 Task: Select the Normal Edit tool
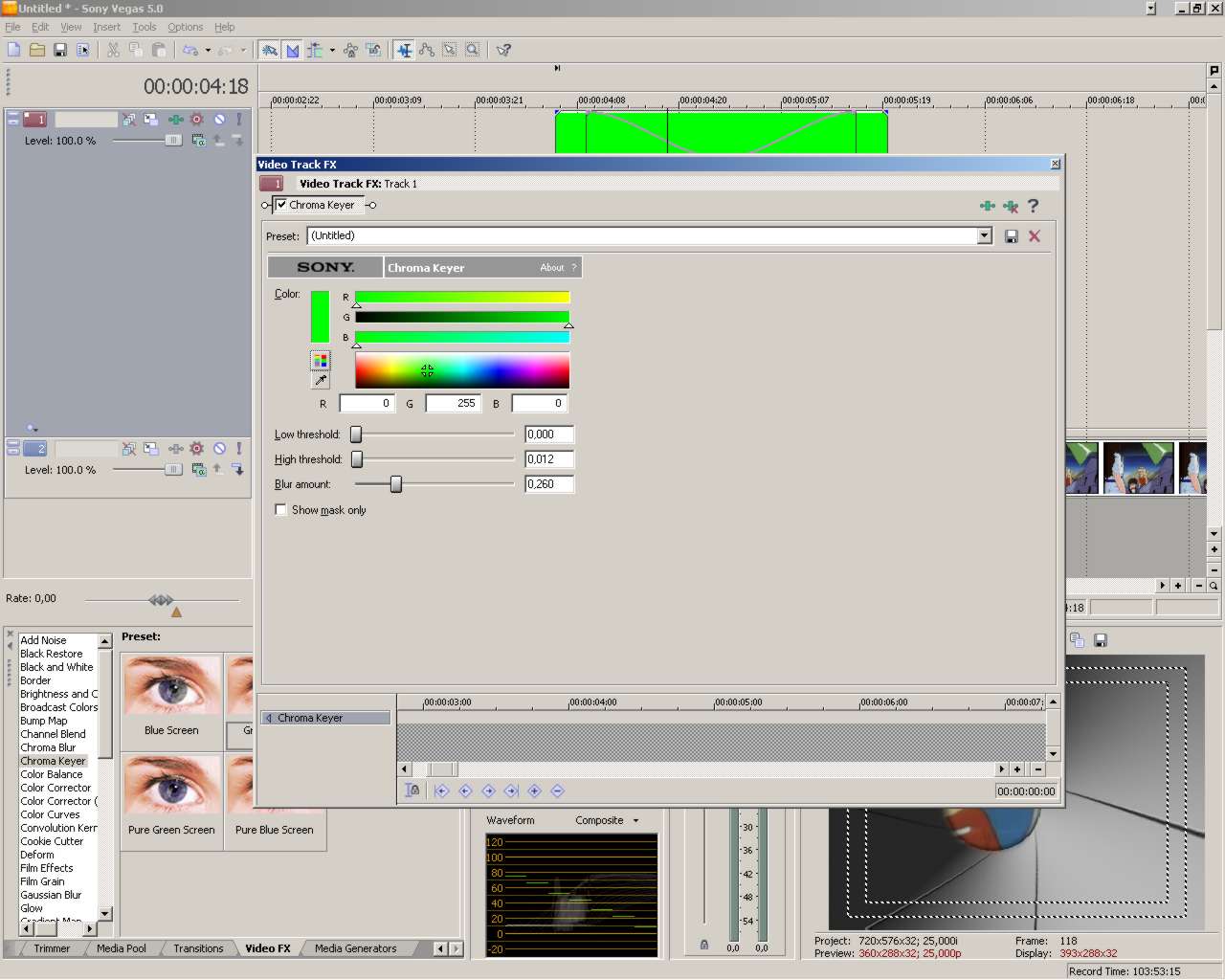click(405, 50)
